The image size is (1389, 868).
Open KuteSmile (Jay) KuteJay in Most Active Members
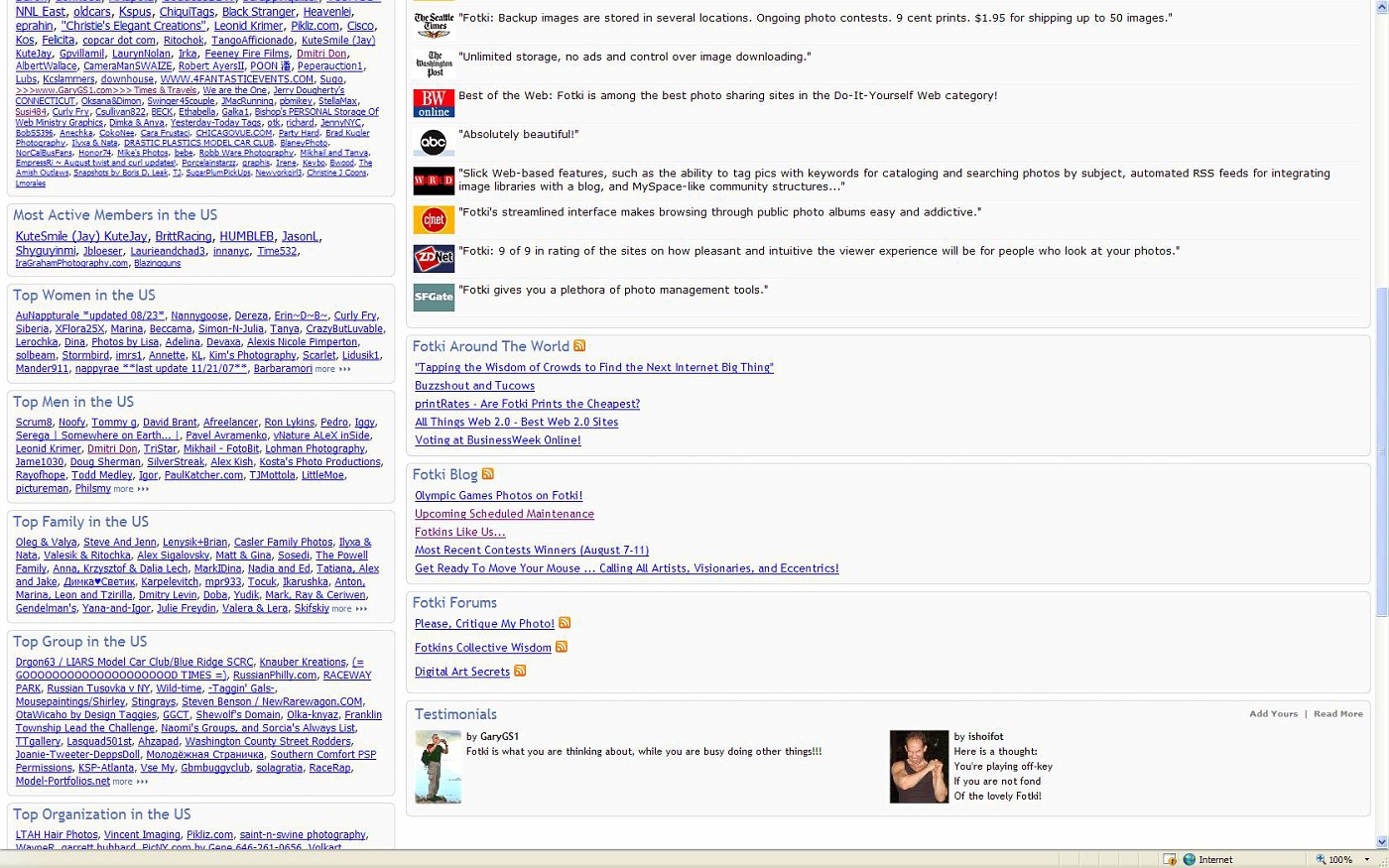pyautogui.click(x=81, y=237)
